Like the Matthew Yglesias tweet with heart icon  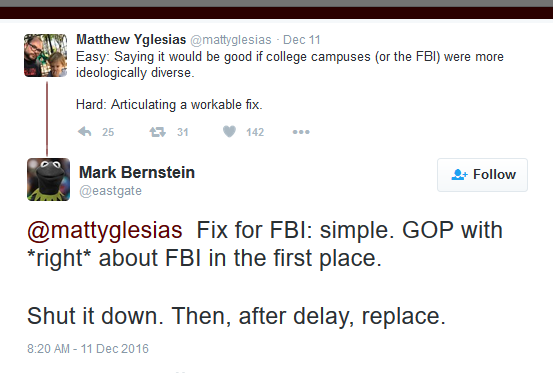click(x=229, y=132)
